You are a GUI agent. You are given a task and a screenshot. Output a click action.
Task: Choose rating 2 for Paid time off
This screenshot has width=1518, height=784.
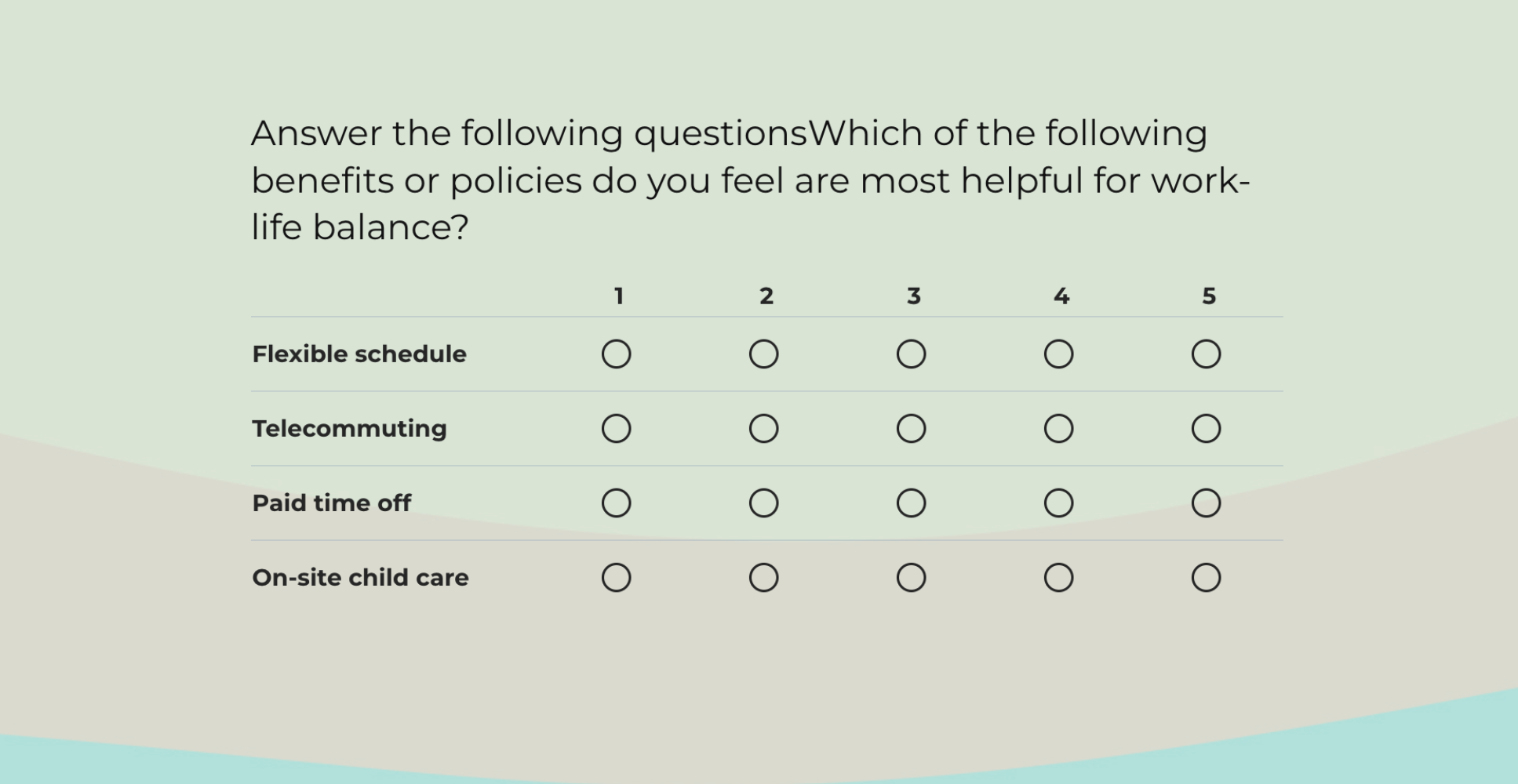pyautogui.click(x=764, y=503)
